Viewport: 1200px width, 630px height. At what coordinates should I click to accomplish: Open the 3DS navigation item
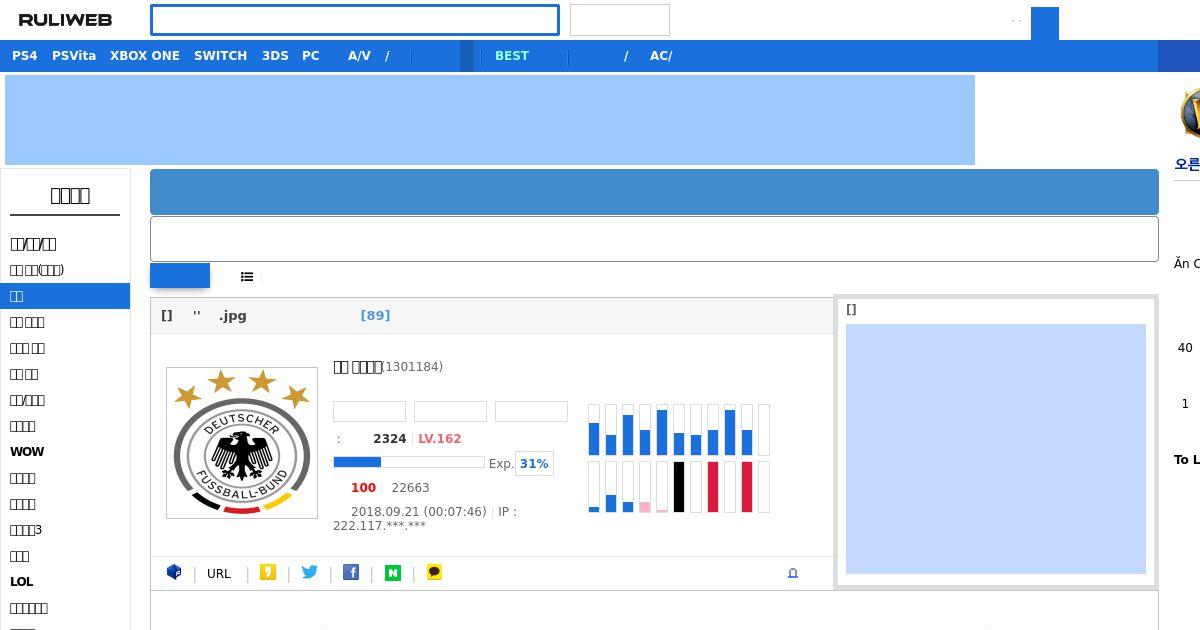tap(275, 56)
